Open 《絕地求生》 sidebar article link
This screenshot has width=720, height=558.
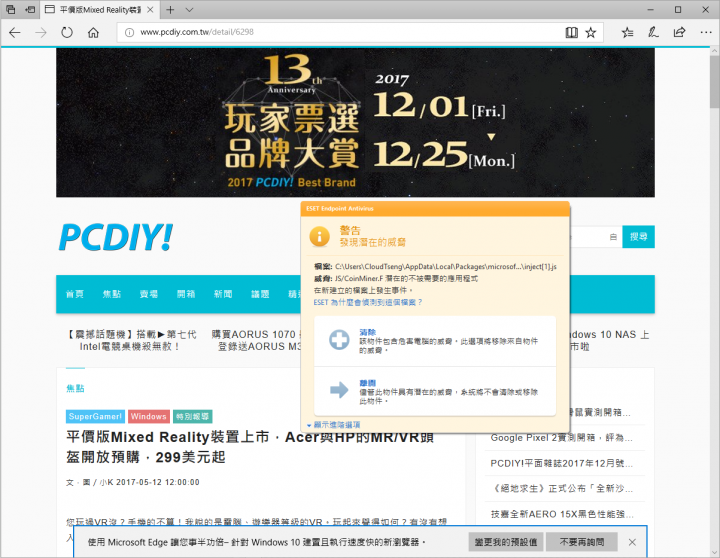point(561,488)
